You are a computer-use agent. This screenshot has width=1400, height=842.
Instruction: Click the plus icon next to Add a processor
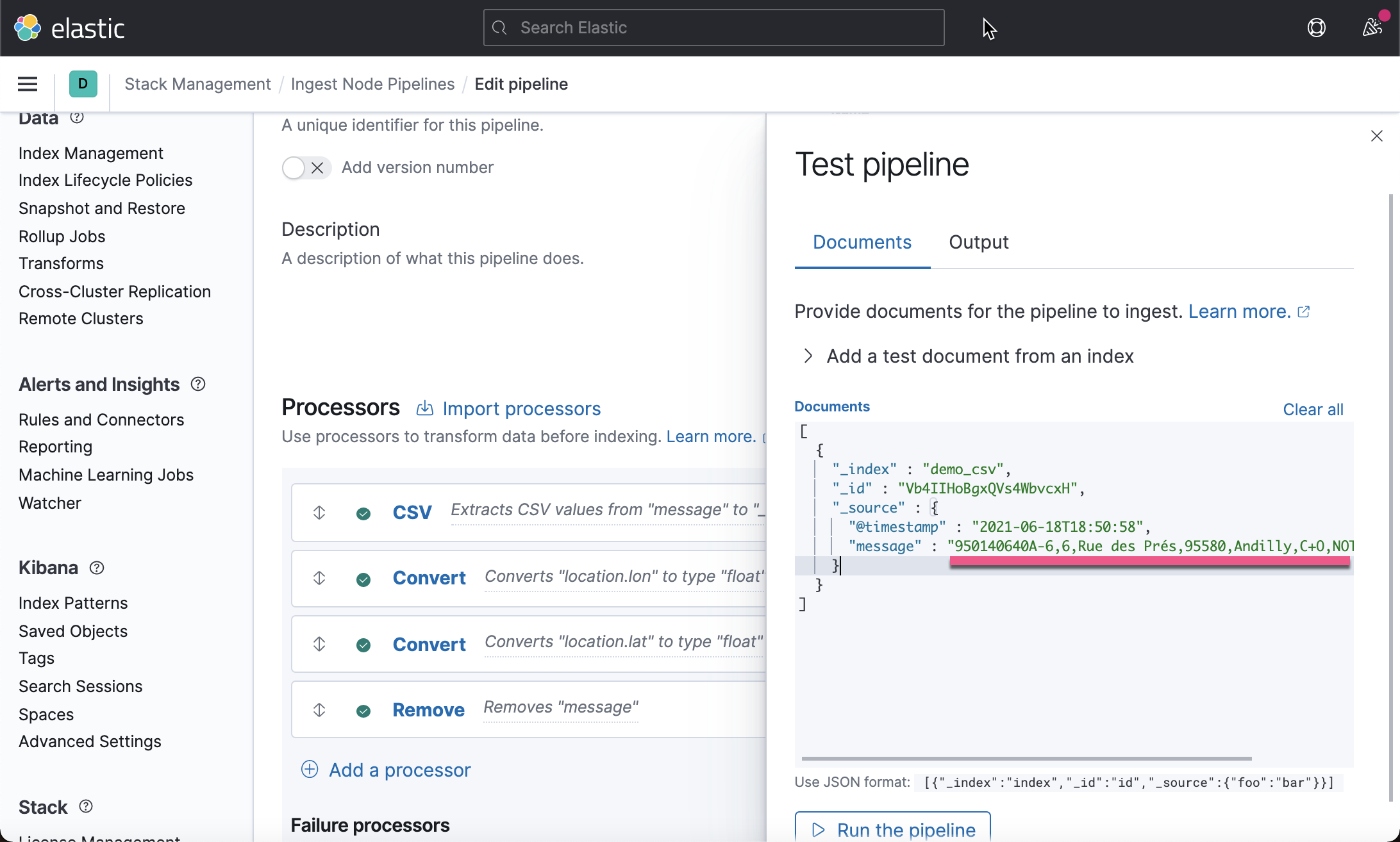310,769
